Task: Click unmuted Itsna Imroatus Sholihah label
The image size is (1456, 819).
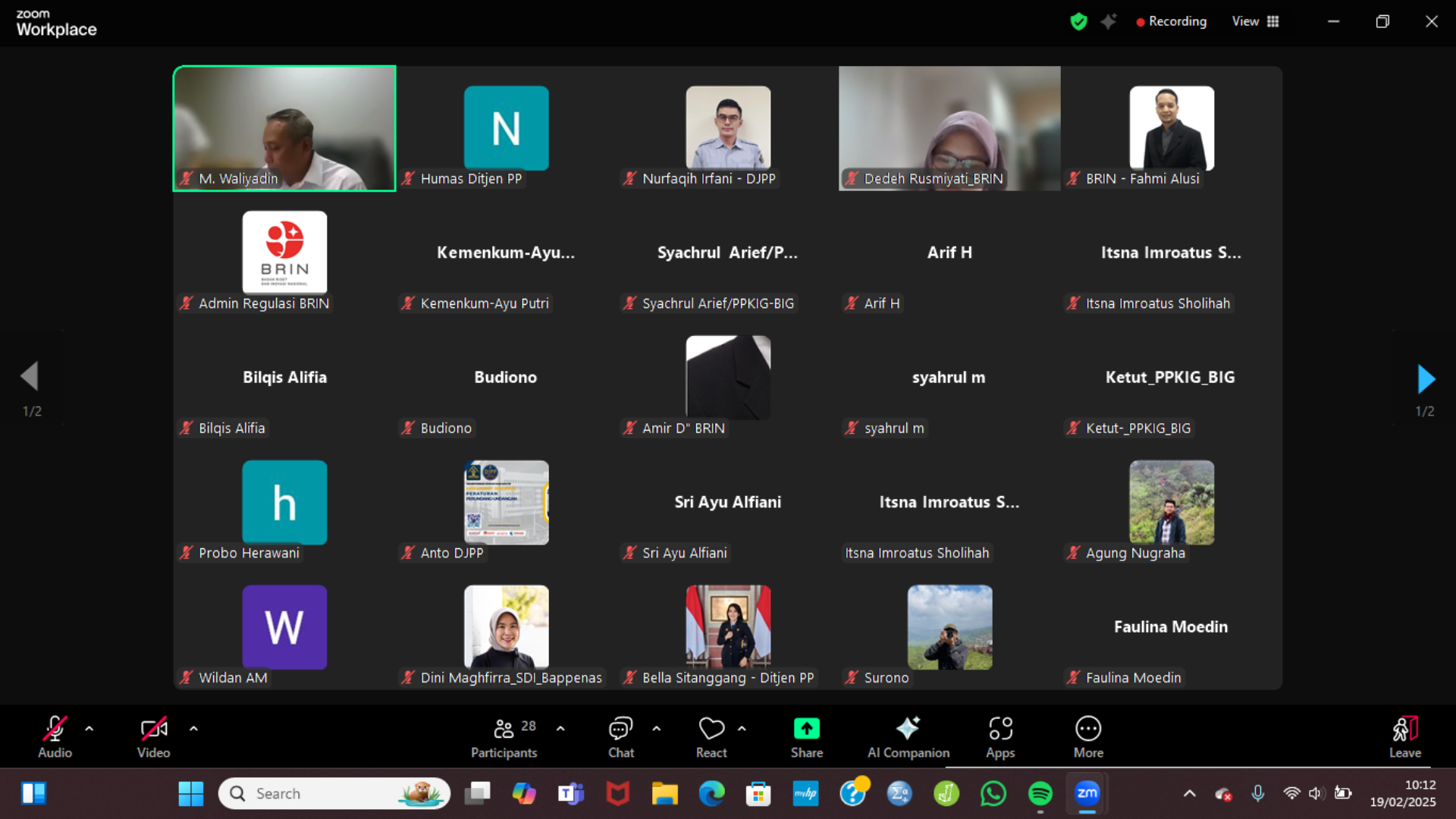Action: 917,553
